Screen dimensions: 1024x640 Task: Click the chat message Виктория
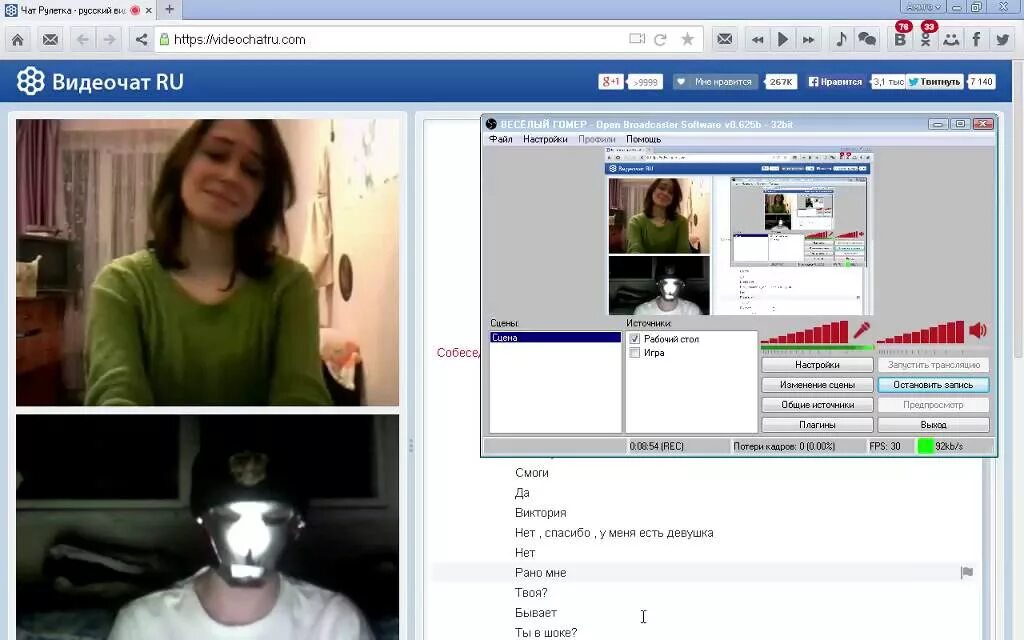point(540,513)
